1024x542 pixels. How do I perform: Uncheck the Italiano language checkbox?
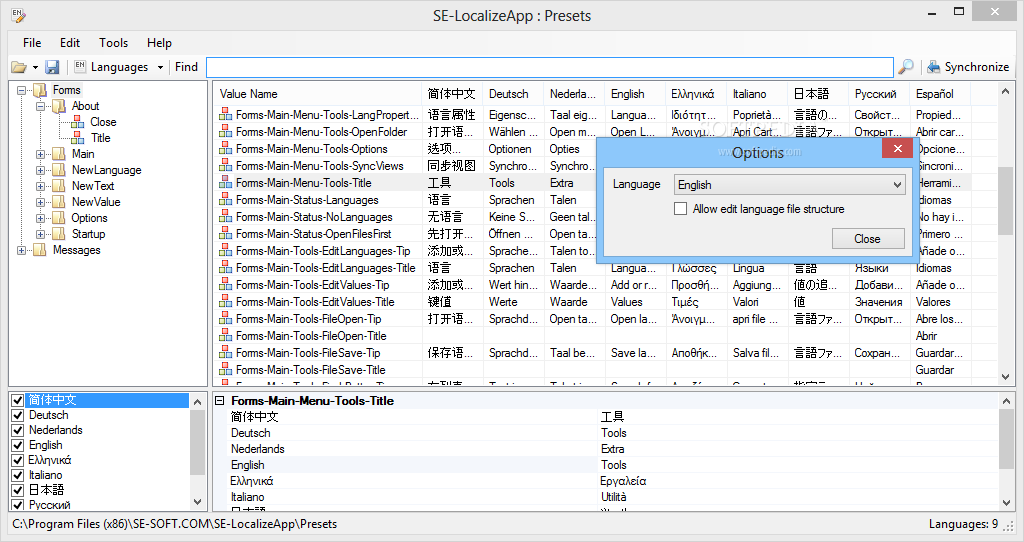tap(18, 475)
